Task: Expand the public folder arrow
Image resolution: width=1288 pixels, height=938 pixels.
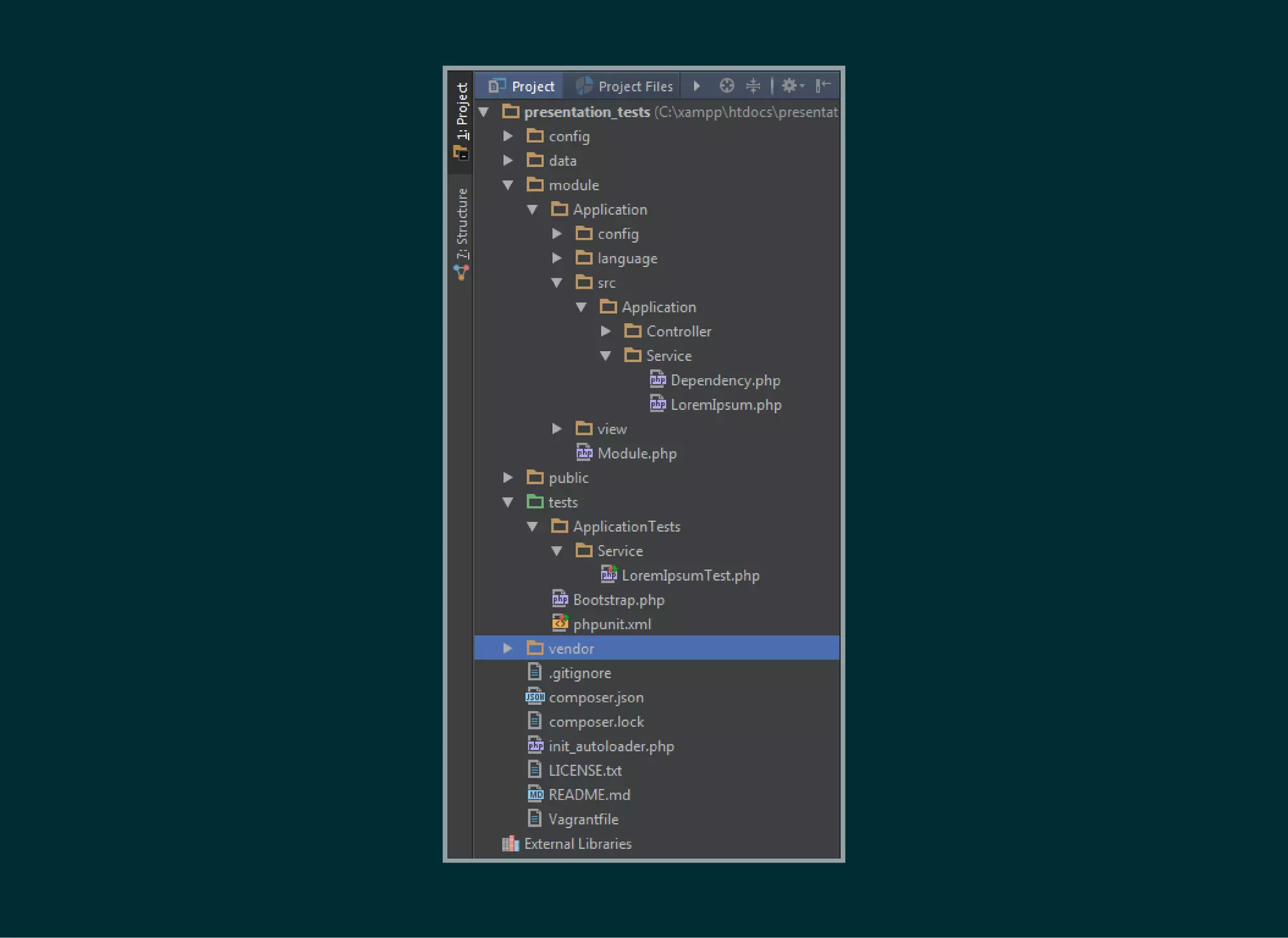Action: (x=508, y=478)
